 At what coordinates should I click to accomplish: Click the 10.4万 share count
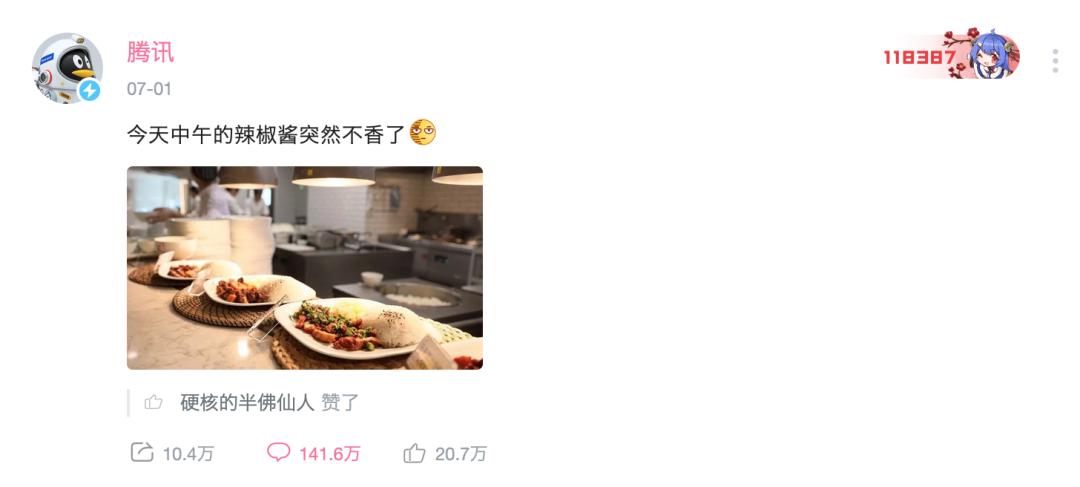[x=189, y=454]
